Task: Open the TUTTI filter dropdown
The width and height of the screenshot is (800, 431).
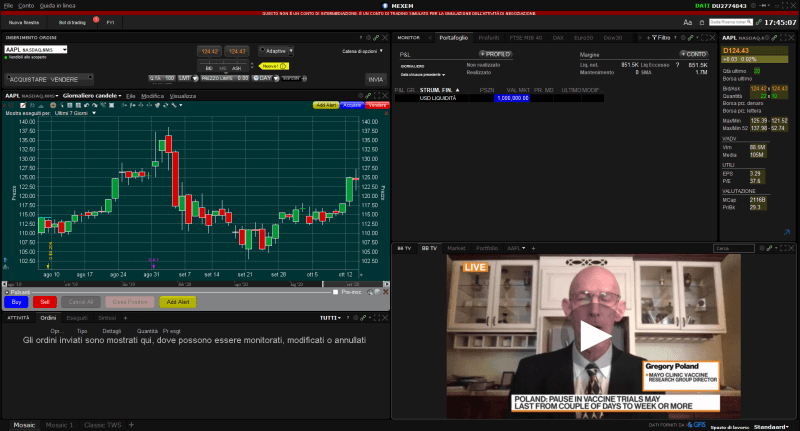Action: tap(330, 318)
